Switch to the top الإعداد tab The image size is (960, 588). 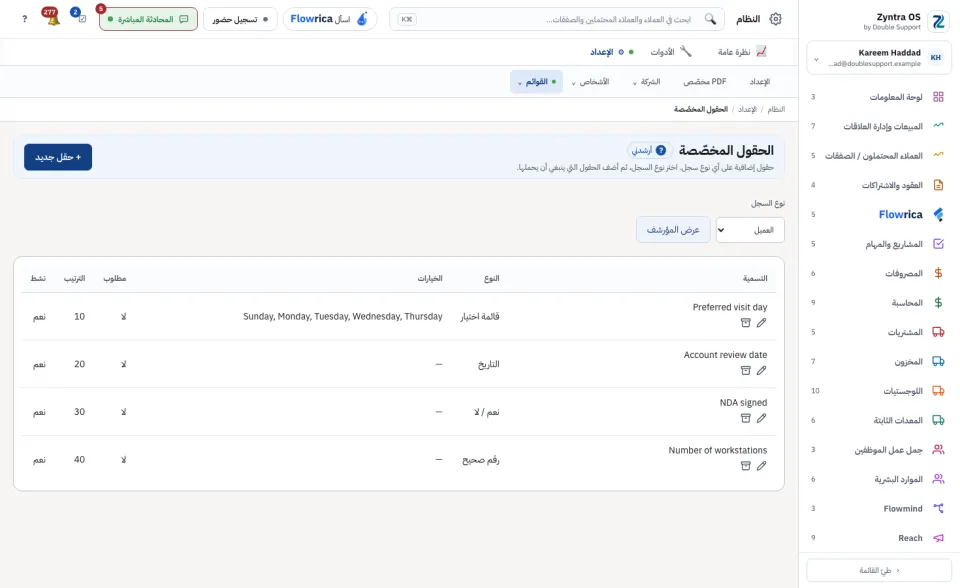612,52
